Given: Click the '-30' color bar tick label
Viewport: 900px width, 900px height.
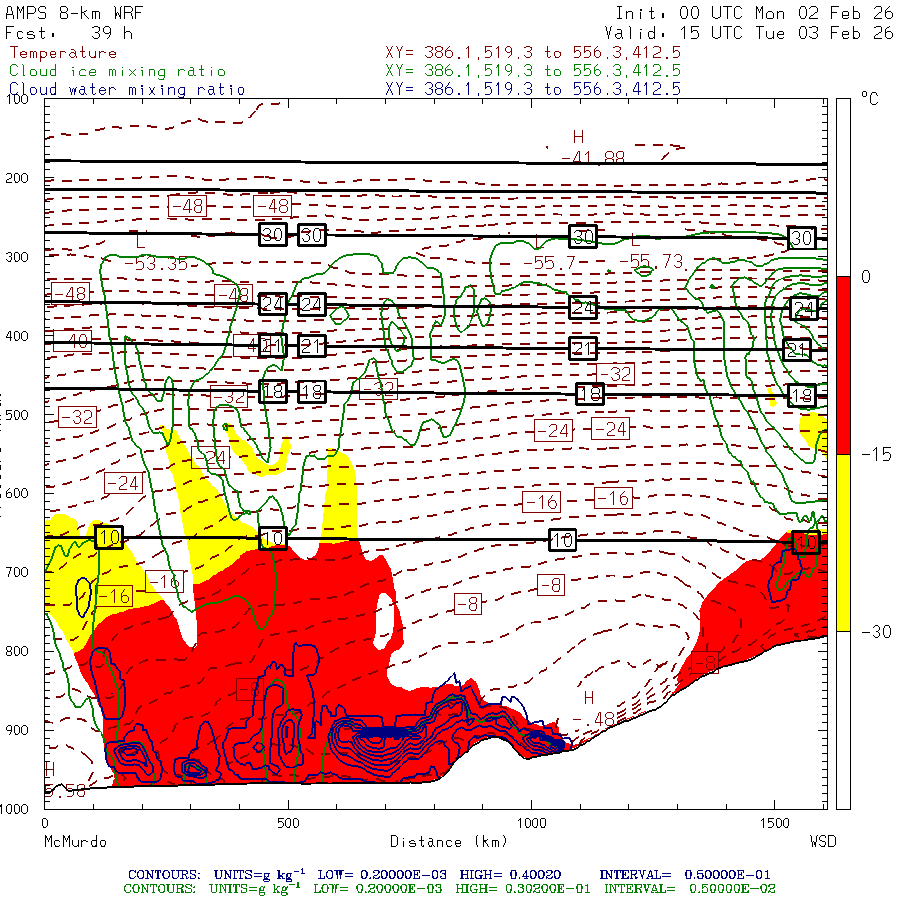Looking at the screenshot, I should point(876,632).
